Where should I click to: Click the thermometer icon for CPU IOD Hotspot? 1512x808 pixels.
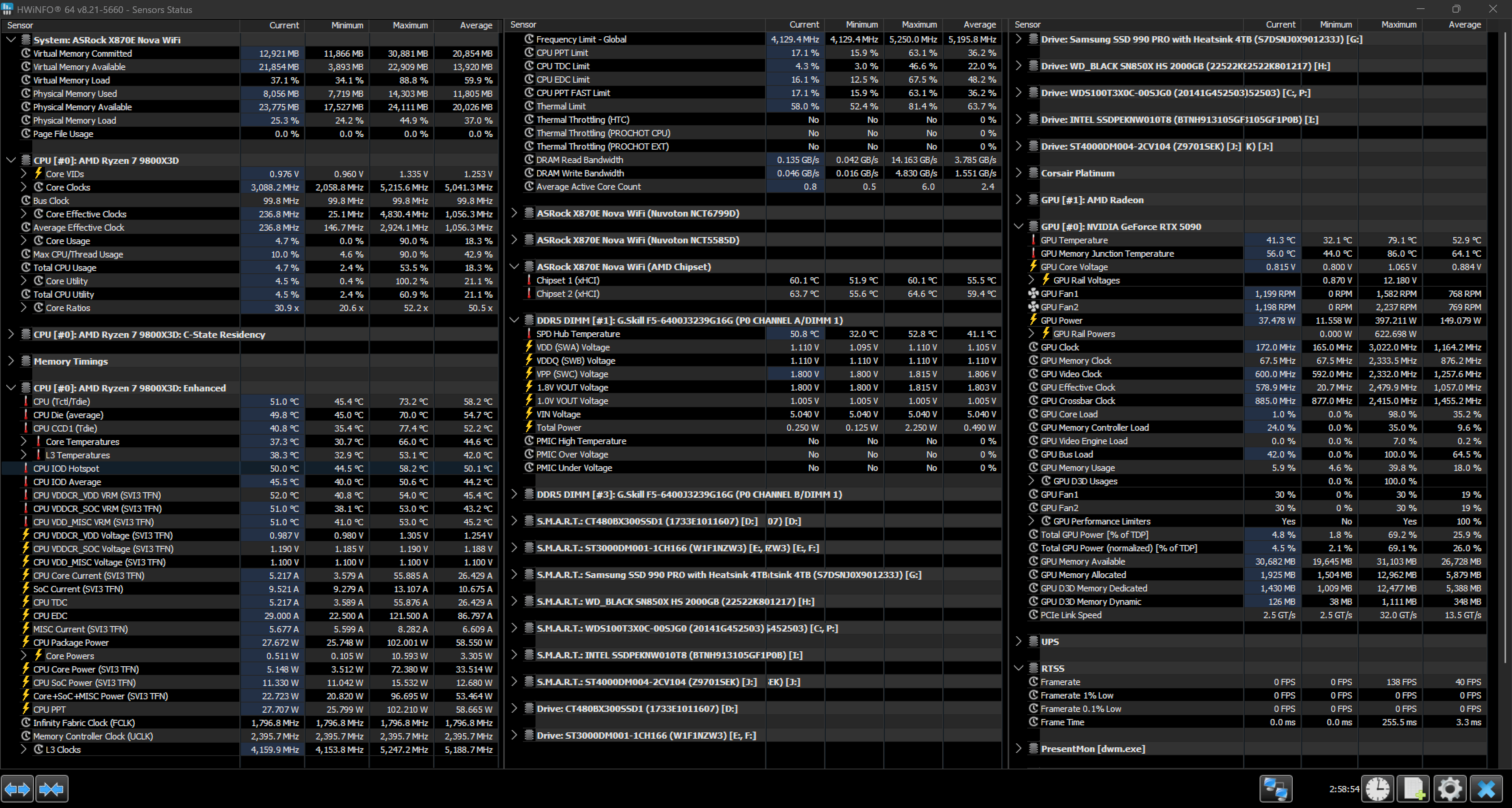tap(26, 468)
